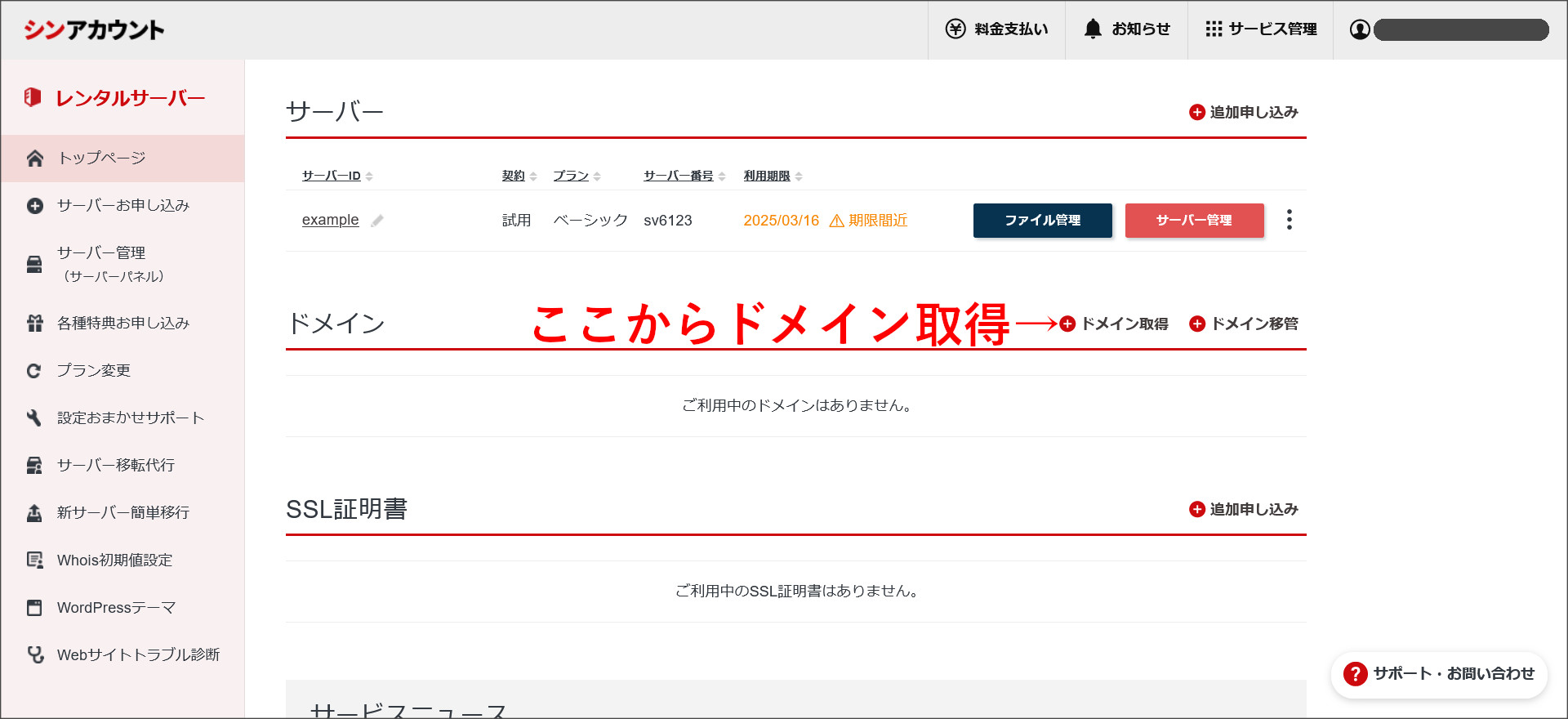Sort table by 契約 column
This screenshot has width=1568, height=719.
pyautogui.click(x=519, y=176)
